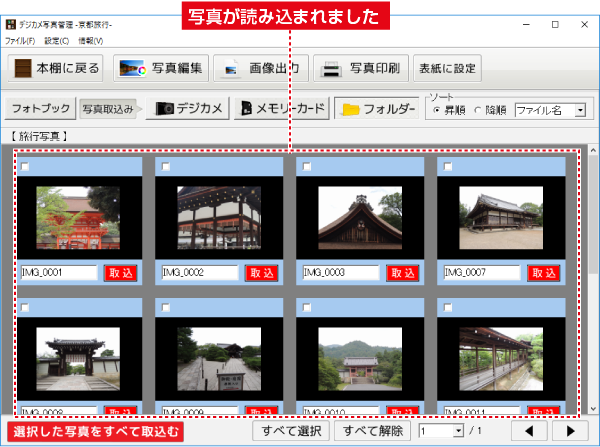The width and height of the screenshot is (600, 447).
Task: Click すべて選択 to select all photos
Action: tap(290, 431)
